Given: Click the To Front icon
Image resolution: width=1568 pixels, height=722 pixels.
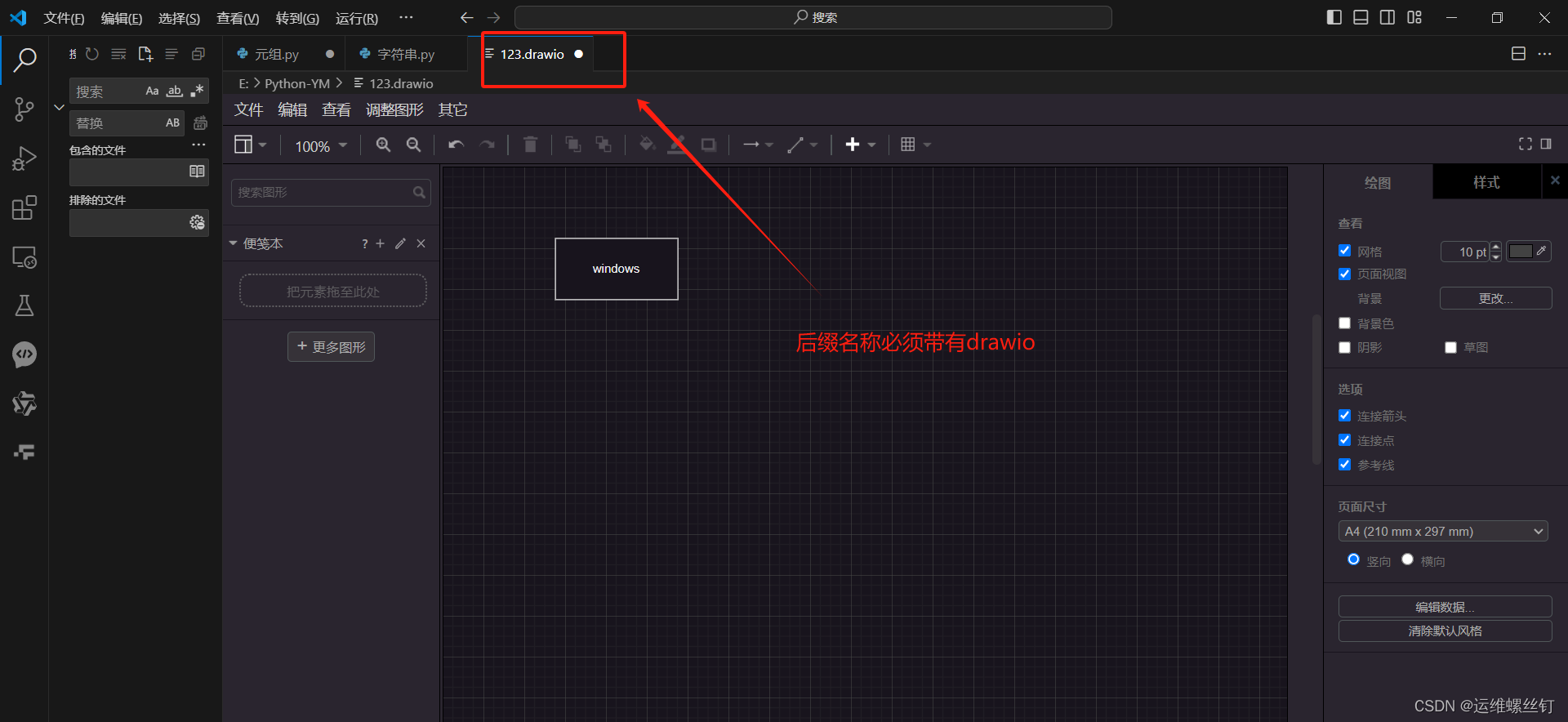Looking at the screenshot, I should point(573,145).
